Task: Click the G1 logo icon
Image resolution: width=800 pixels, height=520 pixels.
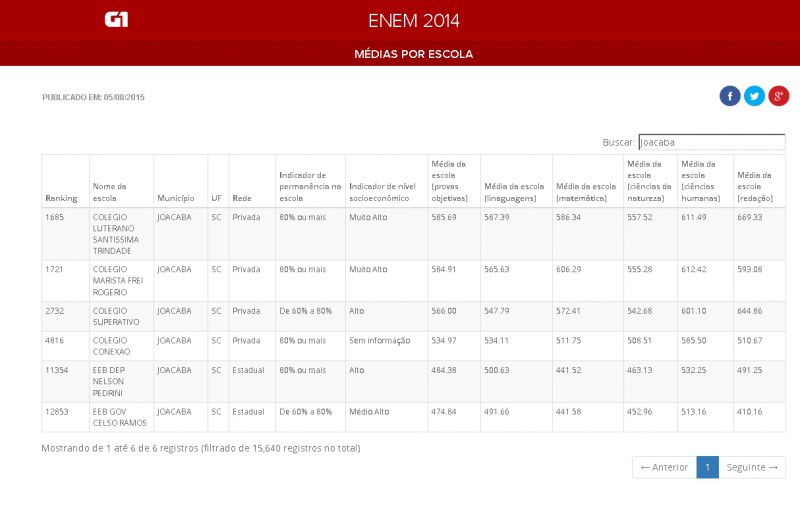Action: (x=116, y=20)
